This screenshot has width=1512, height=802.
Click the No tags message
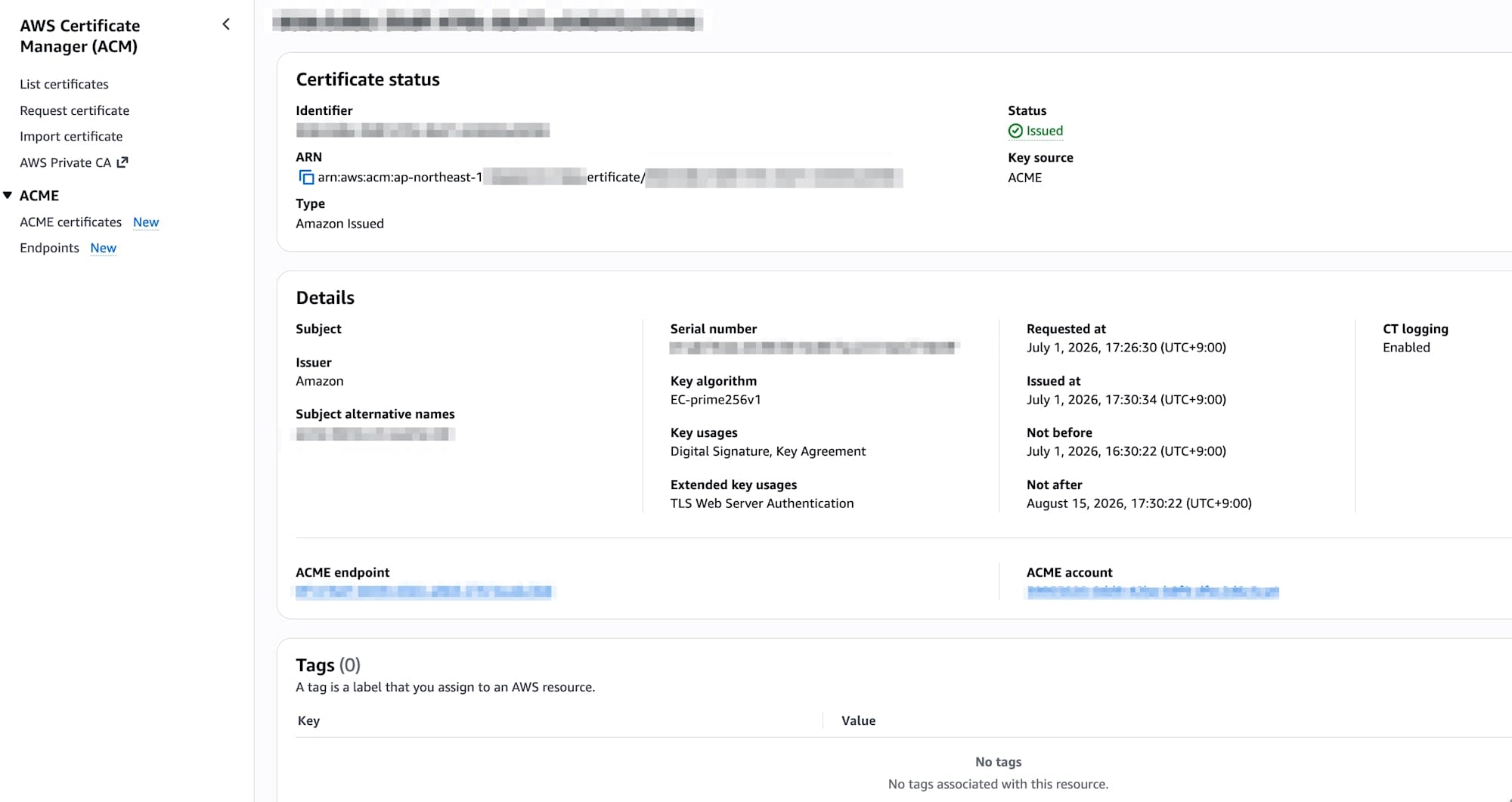(x=998, y=762)
